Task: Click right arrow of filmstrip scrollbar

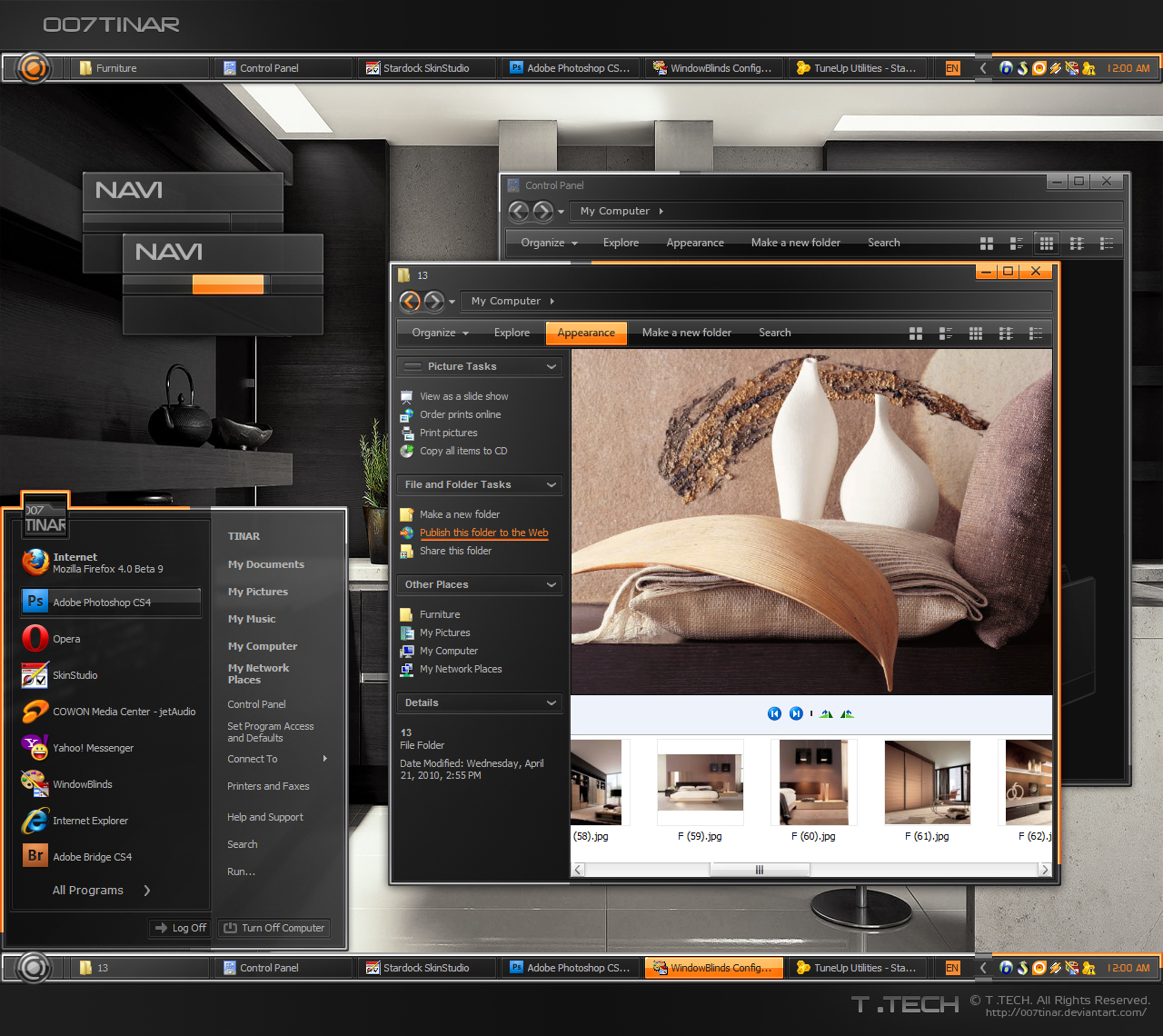Action: pyautogui.click(x=1044, y=870)
